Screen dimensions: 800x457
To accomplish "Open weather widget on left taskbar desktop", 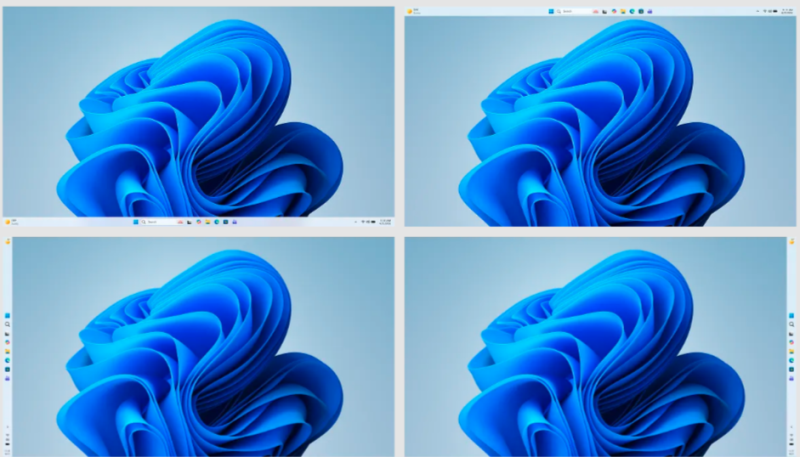I will [7, 242].
